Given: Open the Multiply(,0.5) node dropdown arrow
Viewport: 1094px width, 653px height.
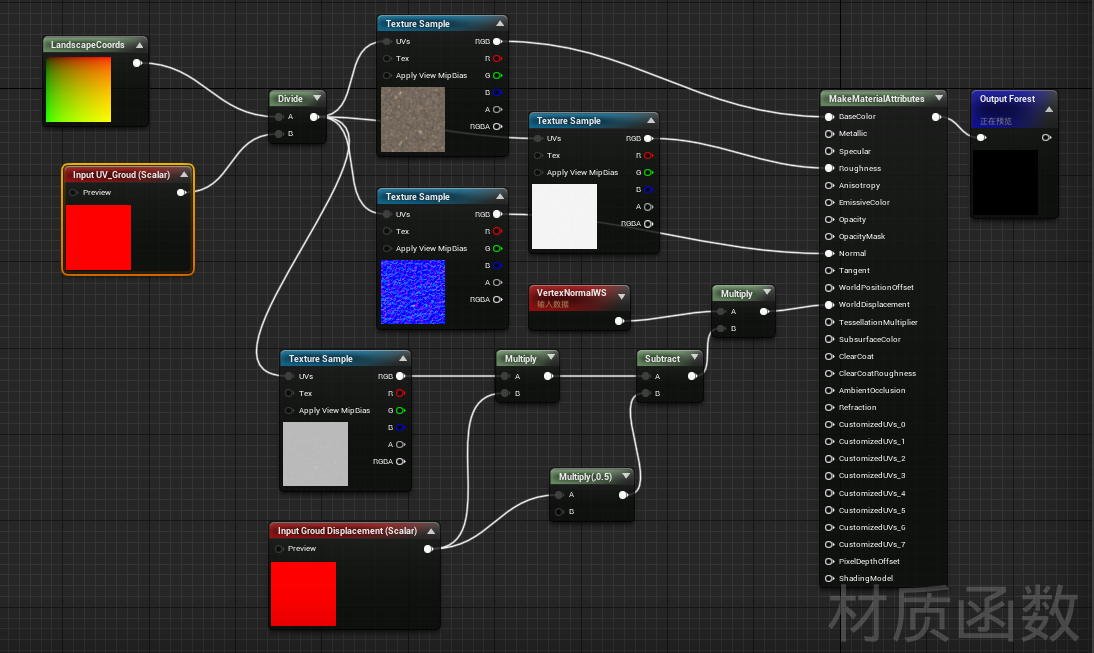Looking at the screenshot, I should [626, 476].
